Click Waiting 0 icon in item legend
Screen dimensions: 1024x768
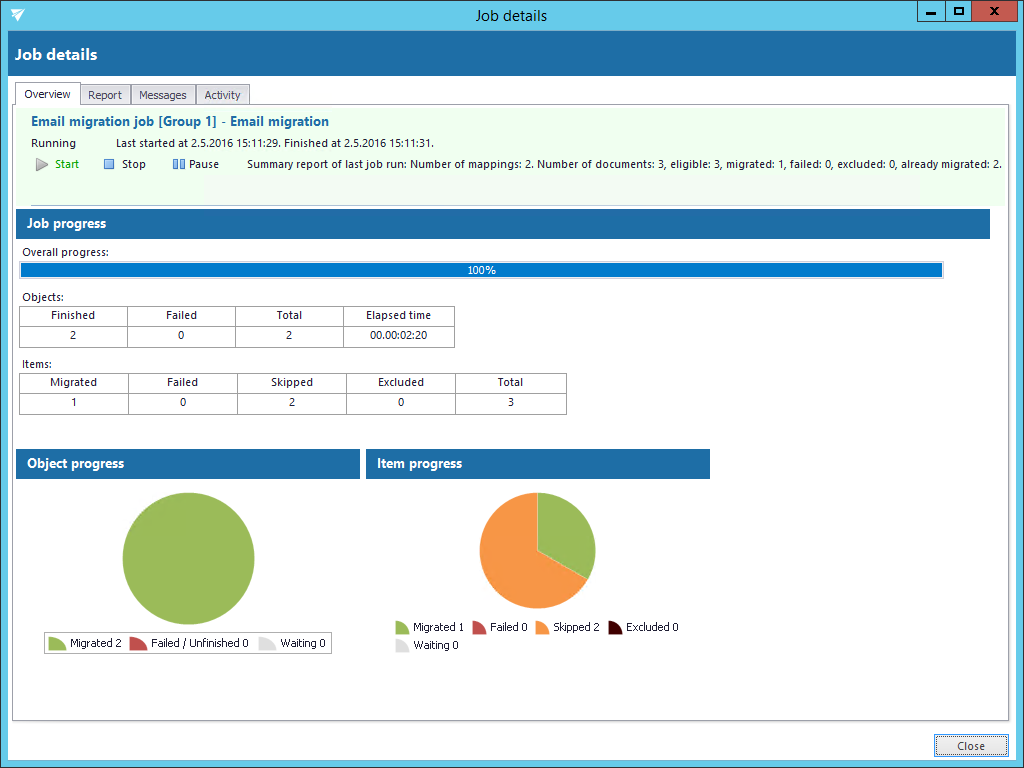402,645
